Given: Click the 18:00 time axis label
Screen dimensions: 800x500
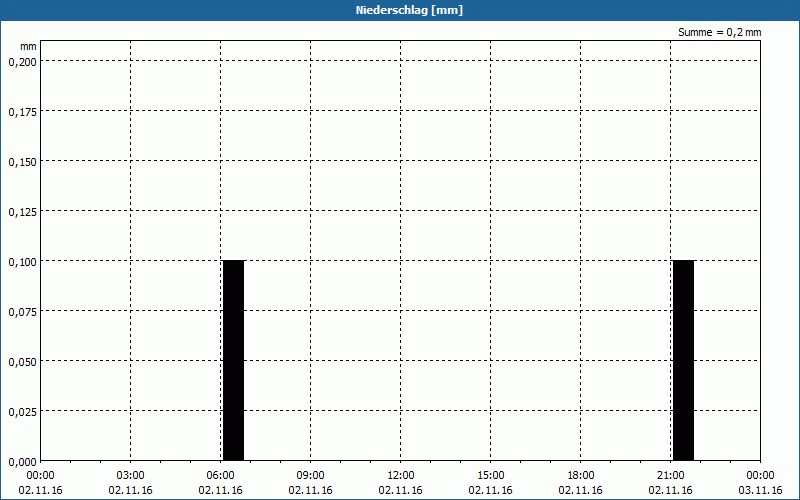Looking at the screenshot, I should (x=581, y=475).
